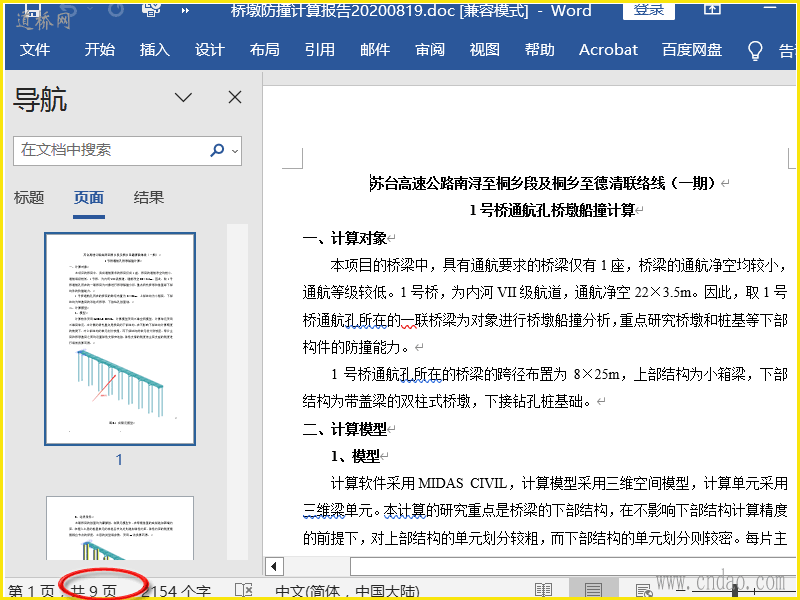The height and width of the screenshot is (600, 800).
Task: Click the 登录 (Sign in) button
Action: point(649,10)
